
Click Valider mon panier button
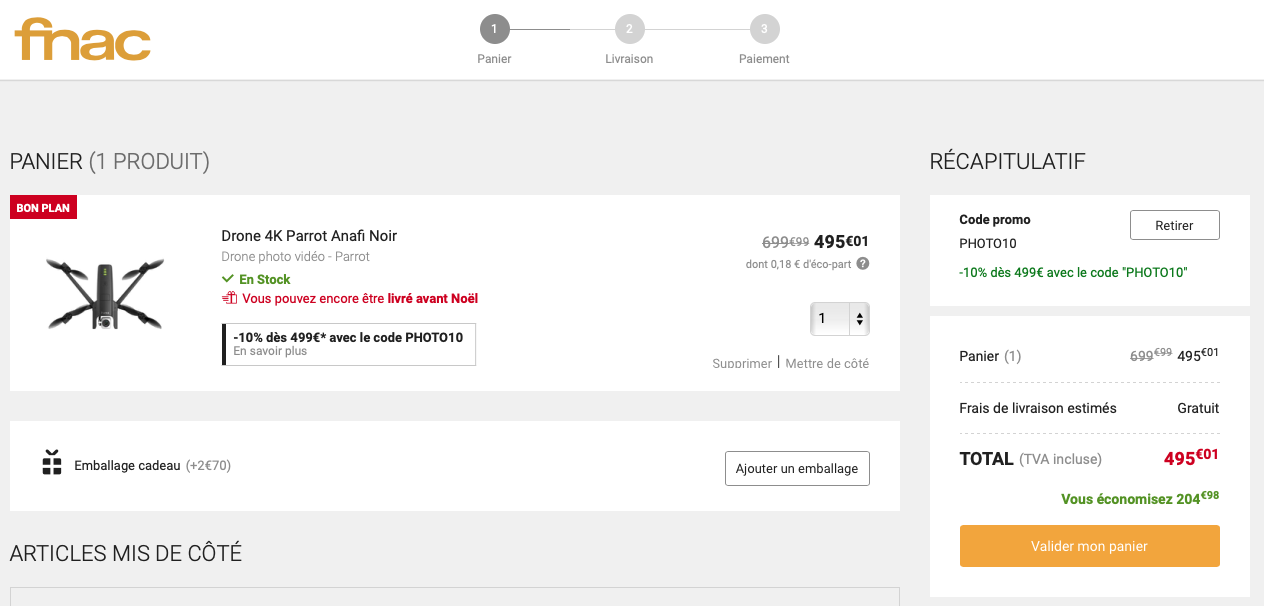click(x=1089, y=546)
